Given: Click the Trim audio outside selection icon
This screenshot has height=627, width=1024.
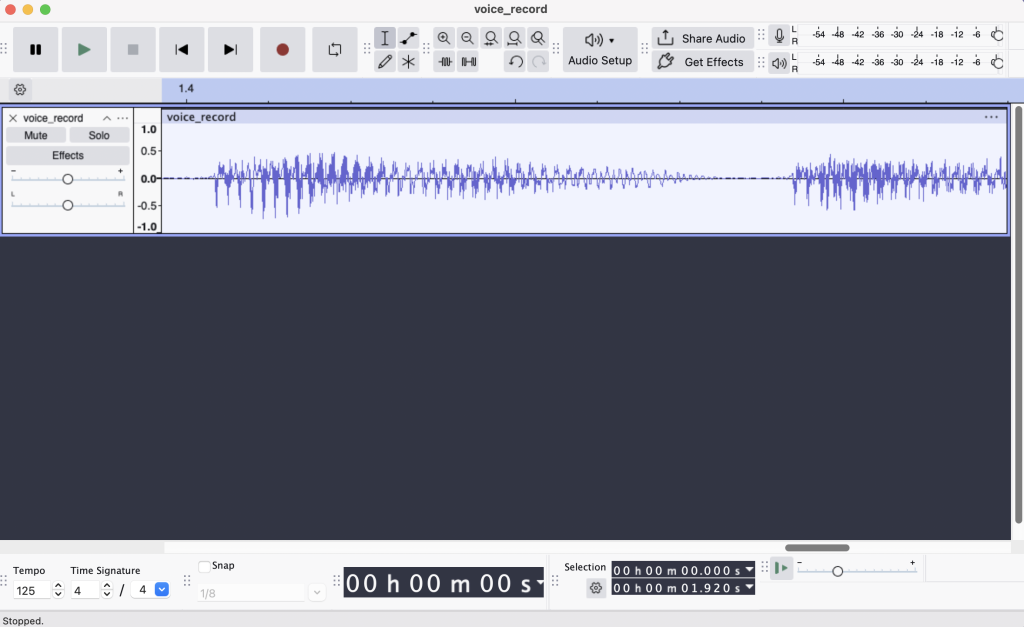Looking at the screenshot, I should [445, 62].
